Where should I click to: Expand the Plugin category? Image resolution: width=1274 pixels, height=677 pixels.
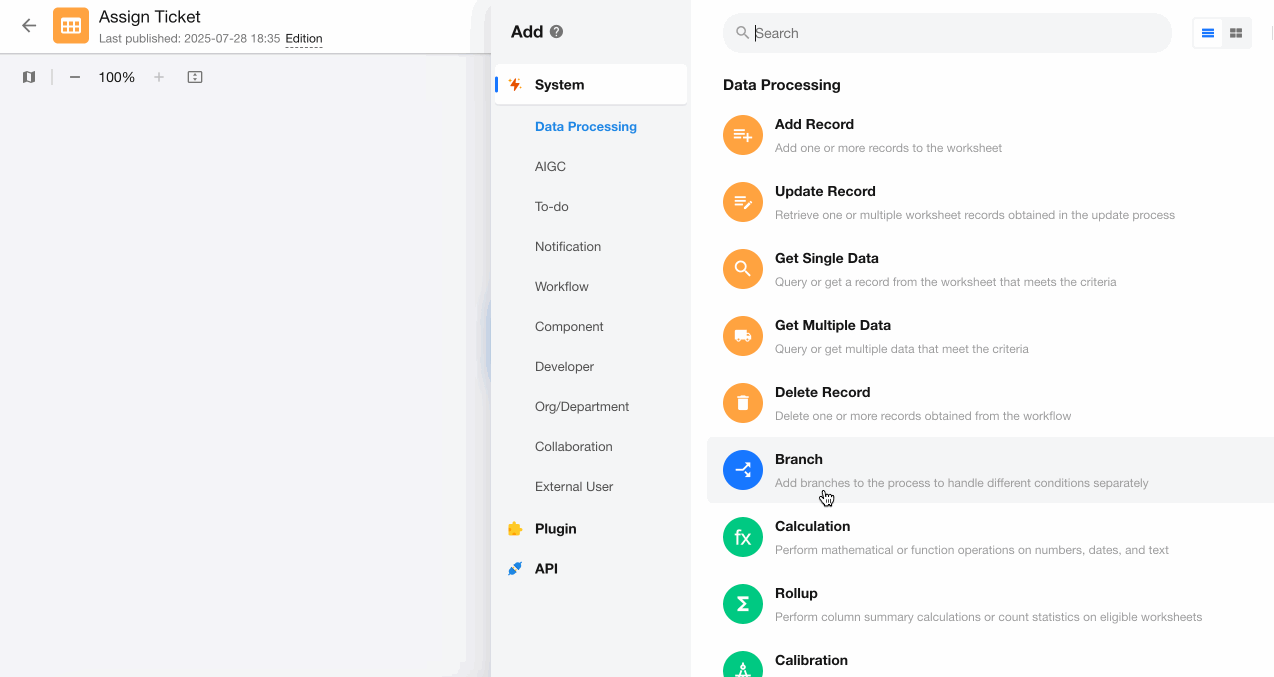tap(555, 529)
